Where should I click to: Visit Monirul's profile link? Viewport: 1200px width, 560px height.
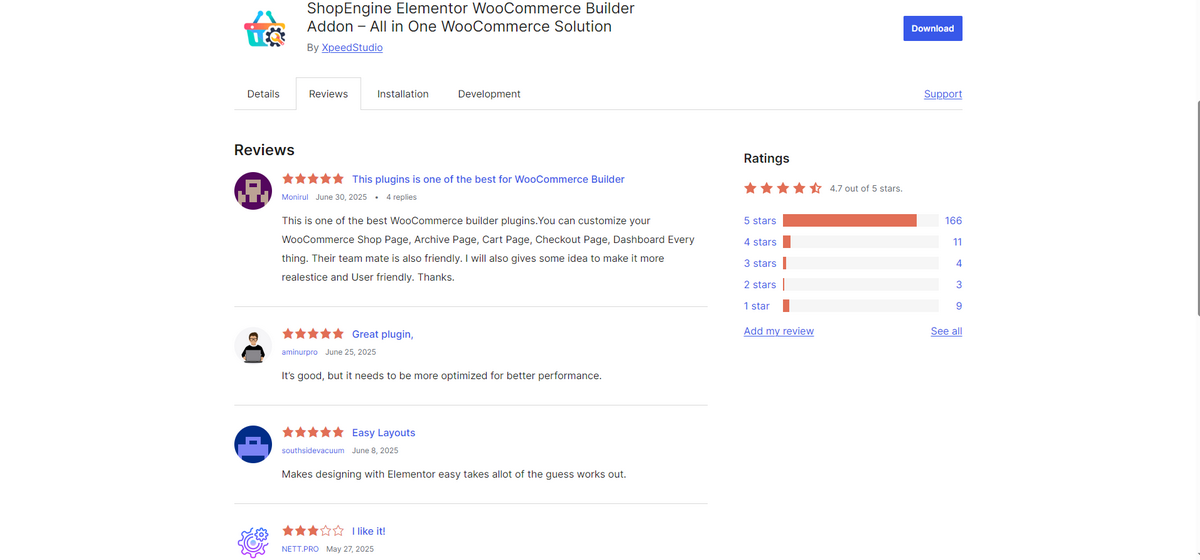pos(296,197)
